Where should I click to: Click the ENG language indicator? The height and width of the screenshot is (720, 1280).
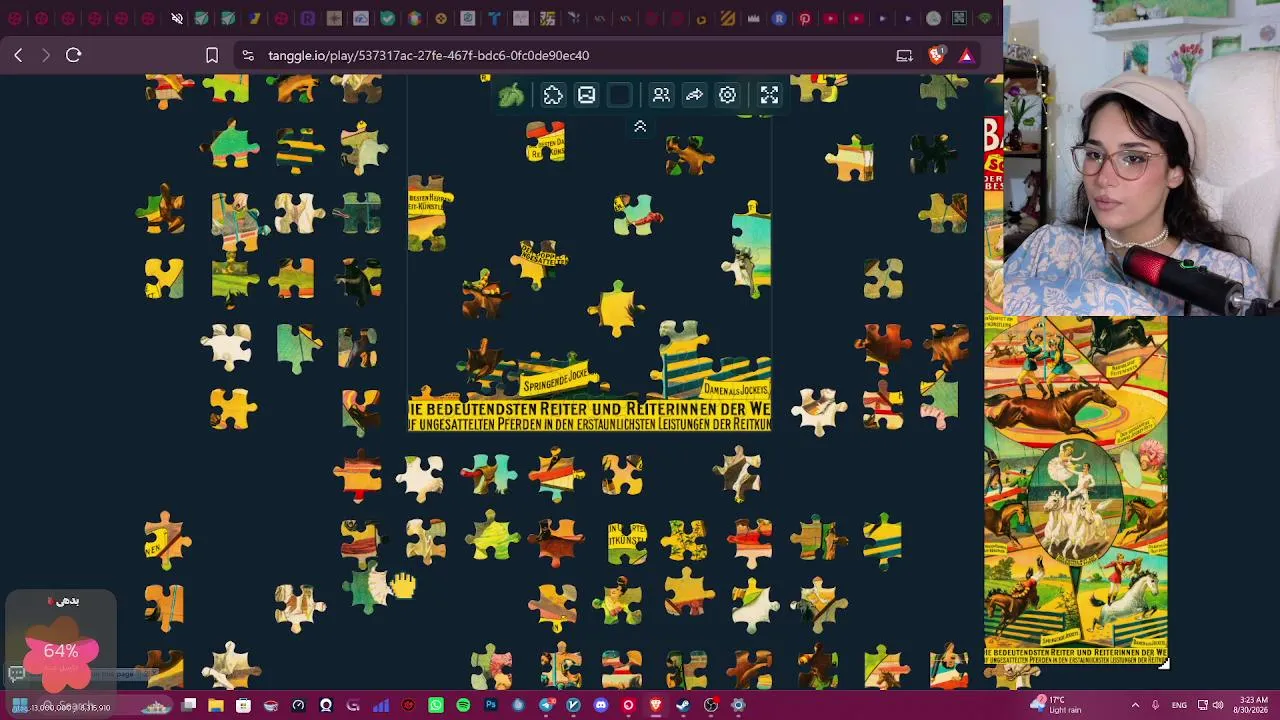coord(1179,705)
